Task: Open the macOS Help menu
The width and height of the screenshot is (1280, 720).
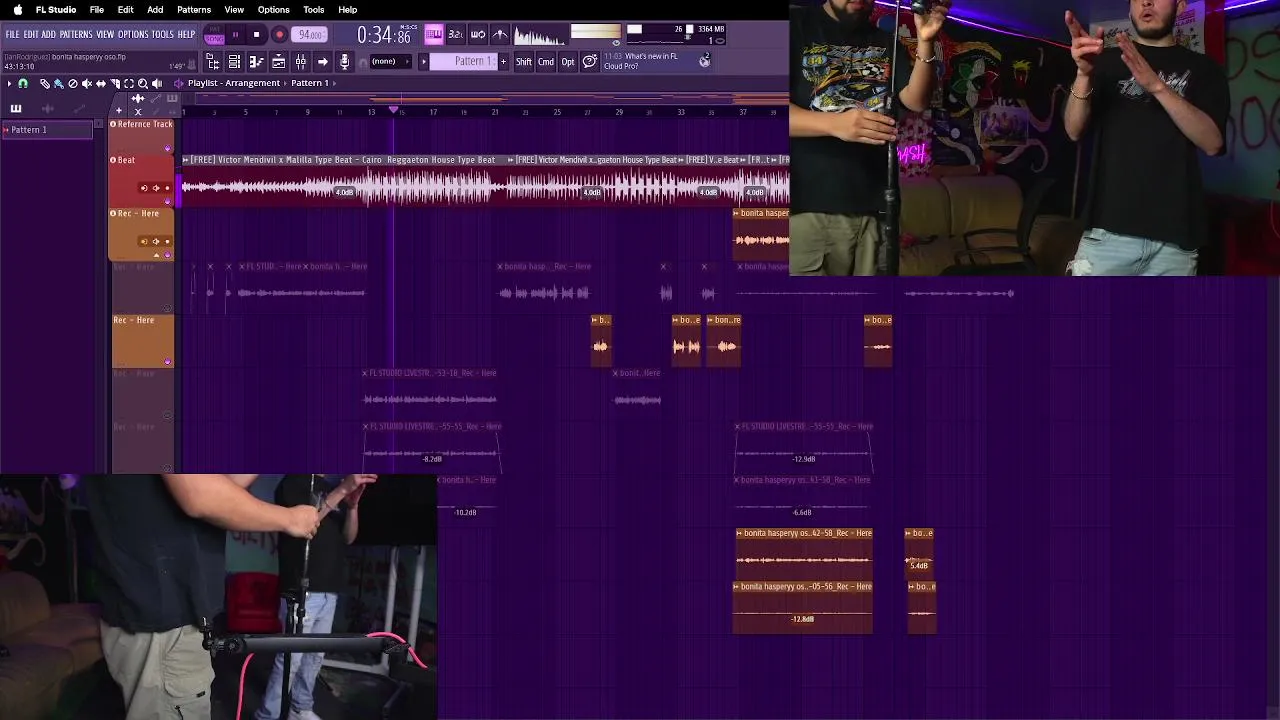Action: [347, 10]
